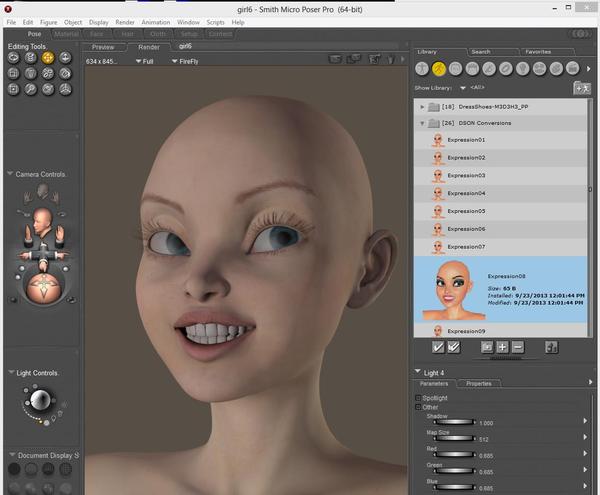
Task: Switch to the Preview tab
Action: 103,46
